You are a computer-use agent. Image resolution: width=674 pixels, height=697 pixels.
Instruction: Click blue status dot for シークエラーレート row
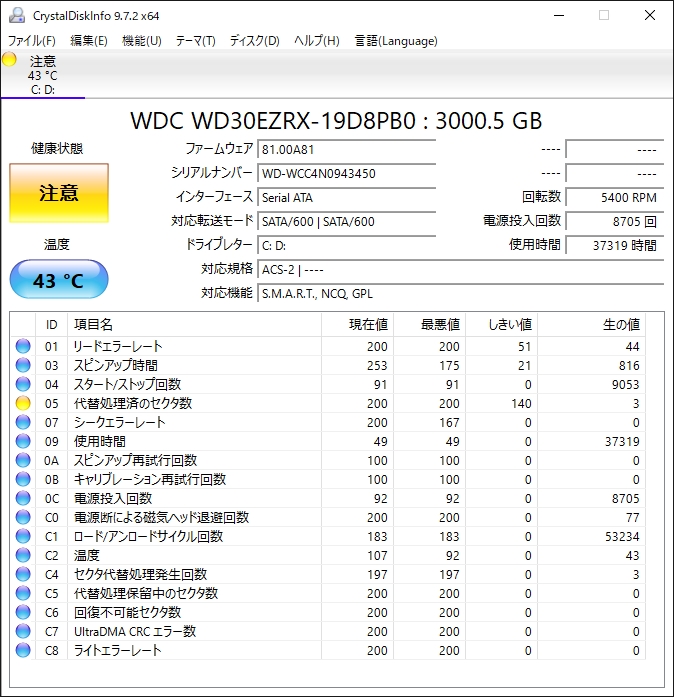pos(23,422)
